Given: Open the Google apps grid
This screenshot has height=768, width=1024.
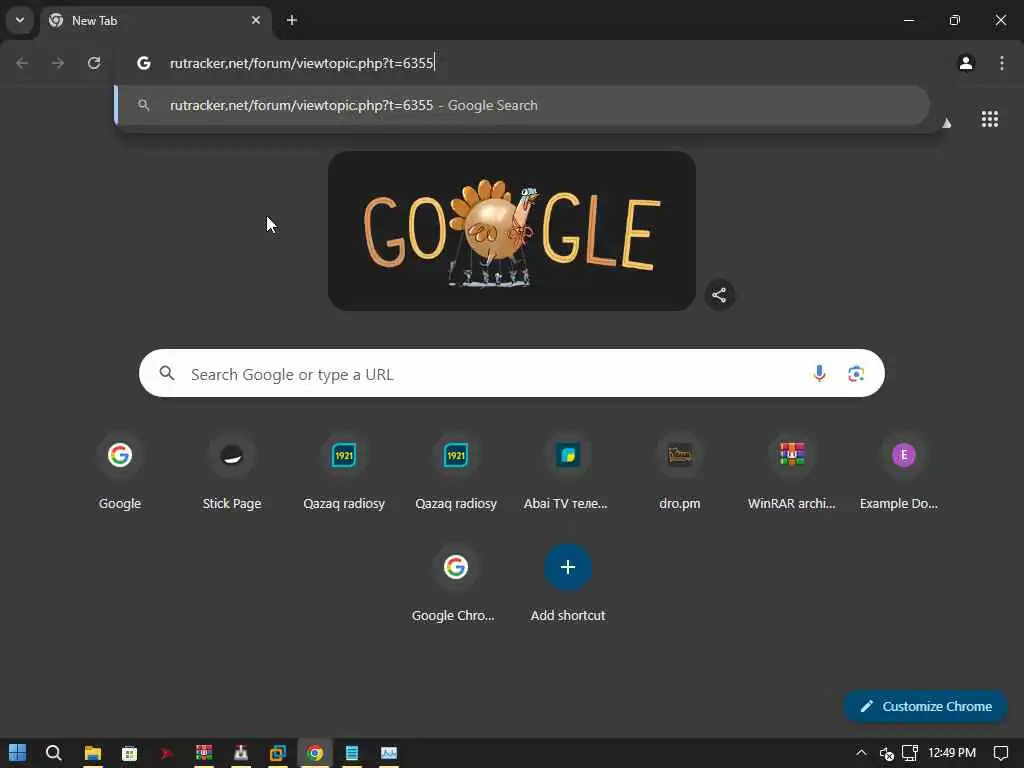Looking at the screenshot, I should click(x=989, y=119).
